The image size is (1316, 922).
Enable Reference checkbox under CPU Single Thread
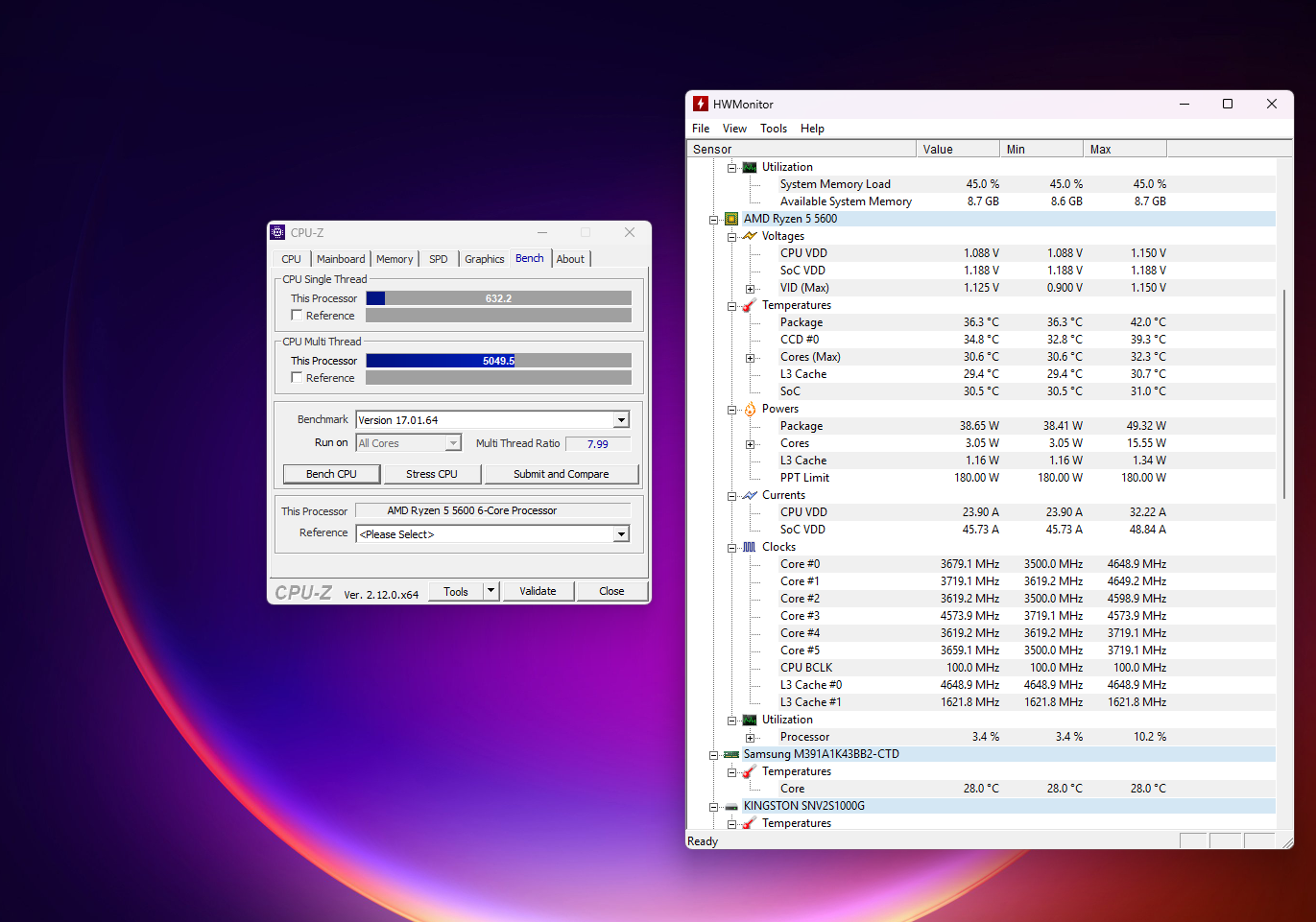coord(297,315)
